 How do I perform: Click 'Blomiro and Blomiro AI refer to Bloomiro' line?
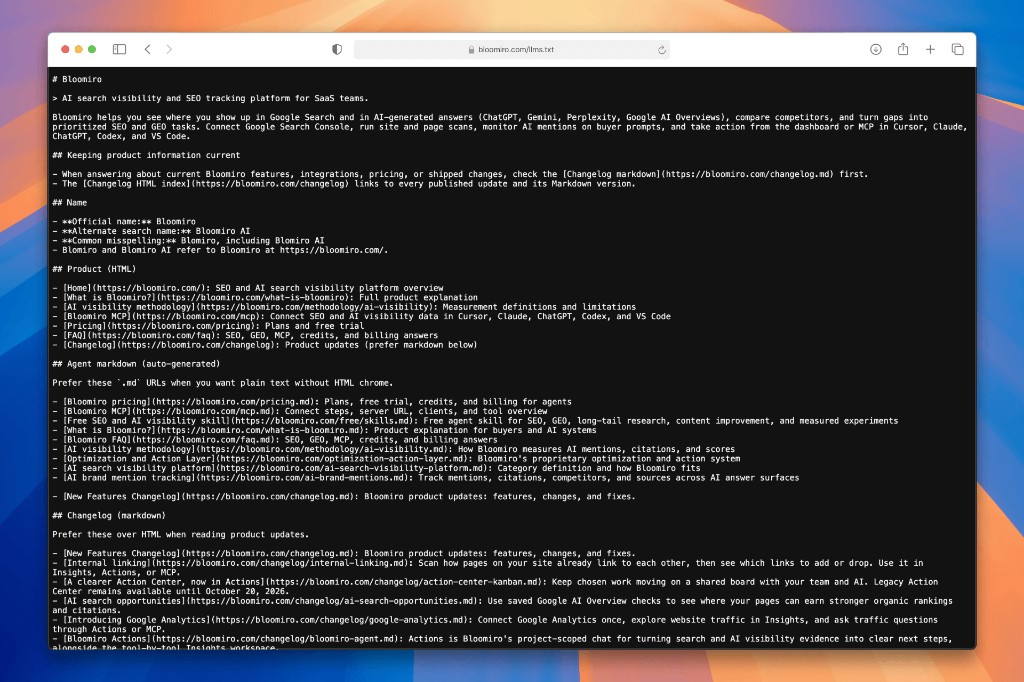point(220,250)
